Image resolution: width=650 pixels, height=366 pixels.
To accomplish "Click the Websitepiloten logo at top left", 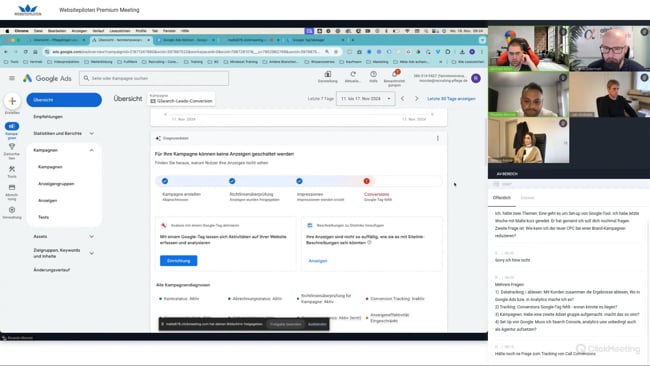I will [x=28, y=10].
